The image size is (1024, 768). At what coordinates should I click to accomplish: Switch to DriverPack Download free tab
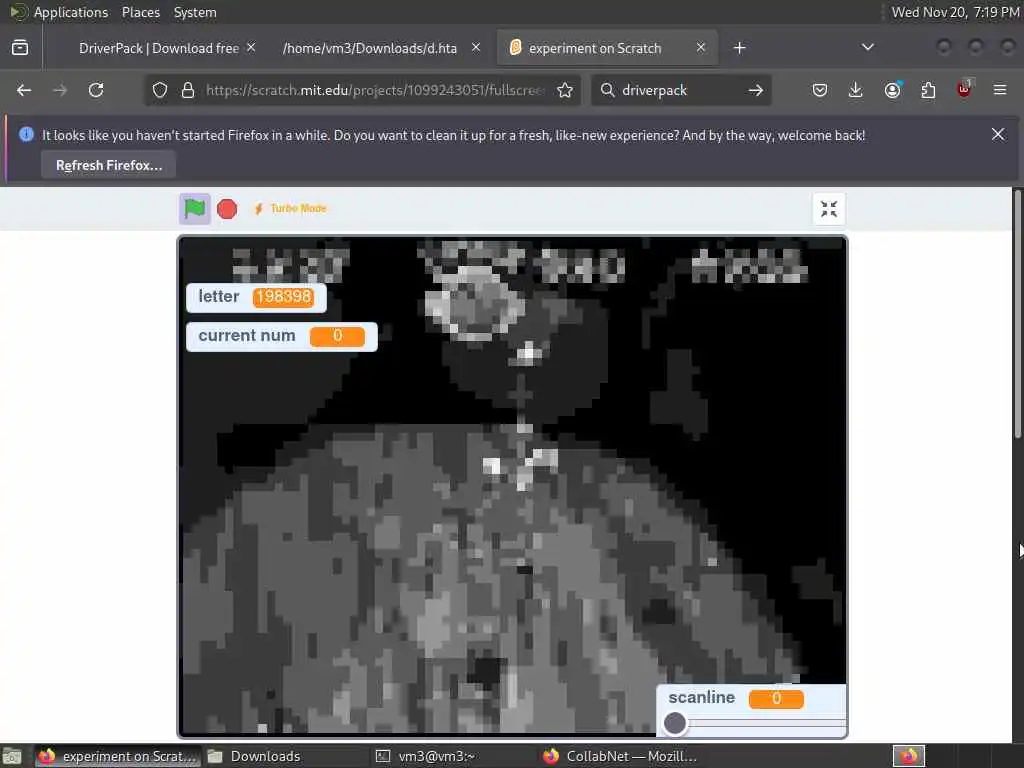click(x=159, y=48)
